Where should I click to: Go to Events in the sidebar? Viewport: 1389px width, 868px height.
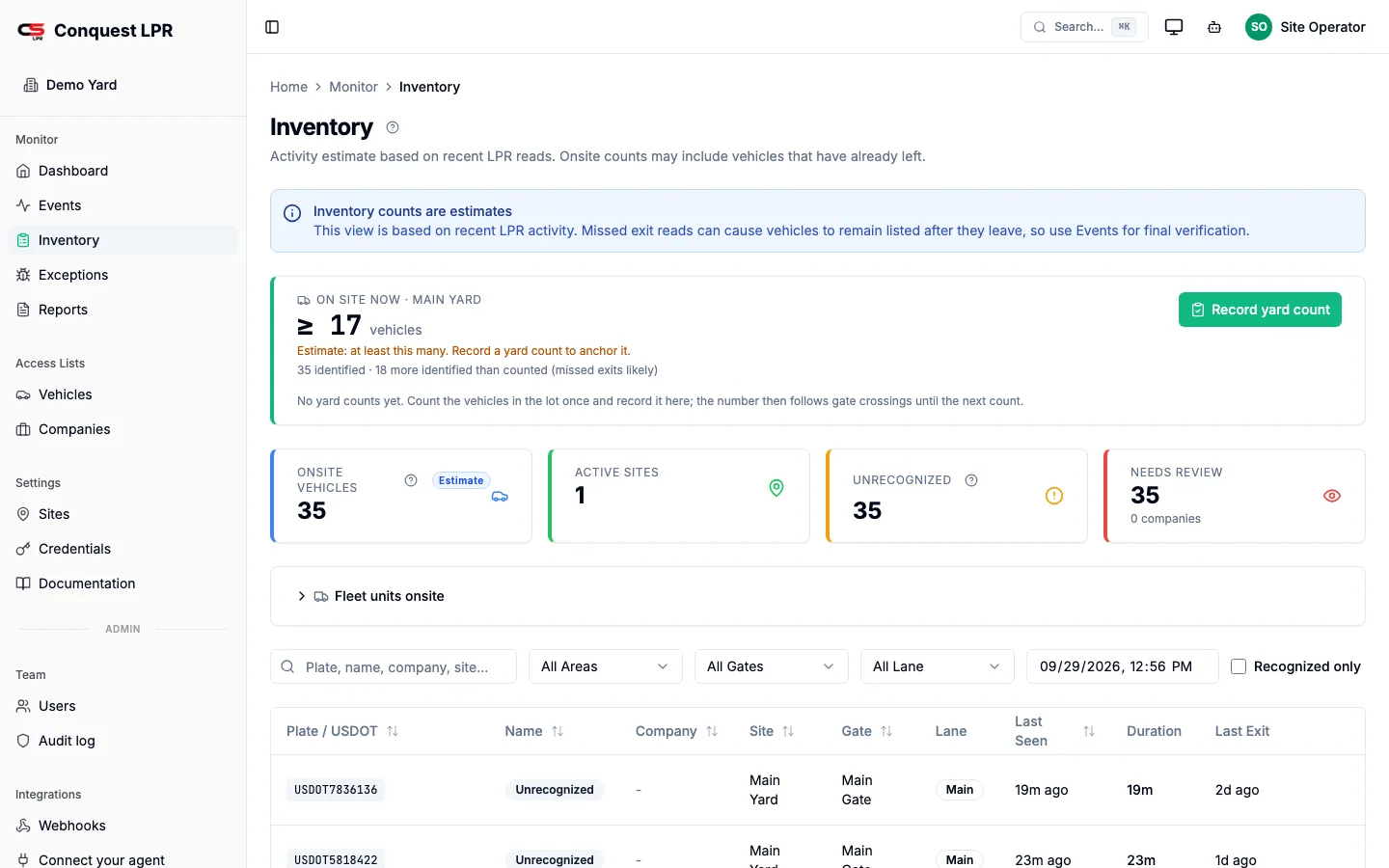click(123, 205)
